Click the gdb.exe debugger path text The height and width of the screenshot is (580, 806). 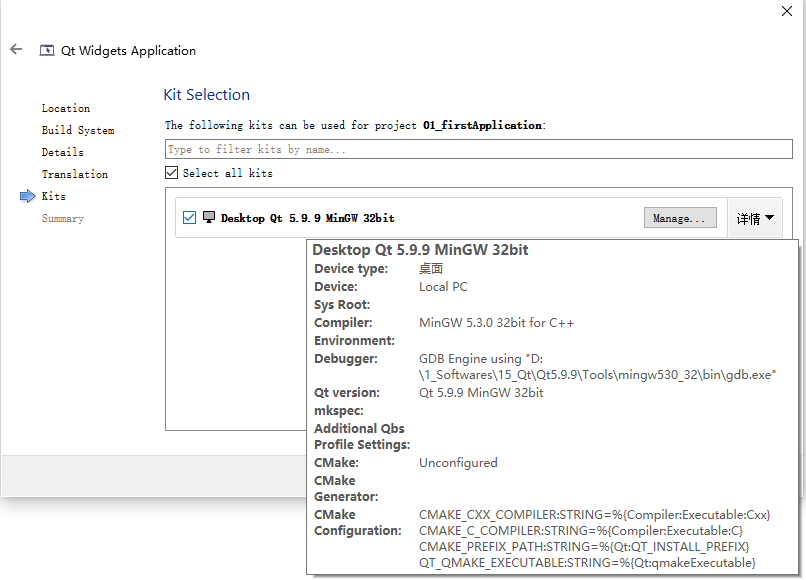597,367
